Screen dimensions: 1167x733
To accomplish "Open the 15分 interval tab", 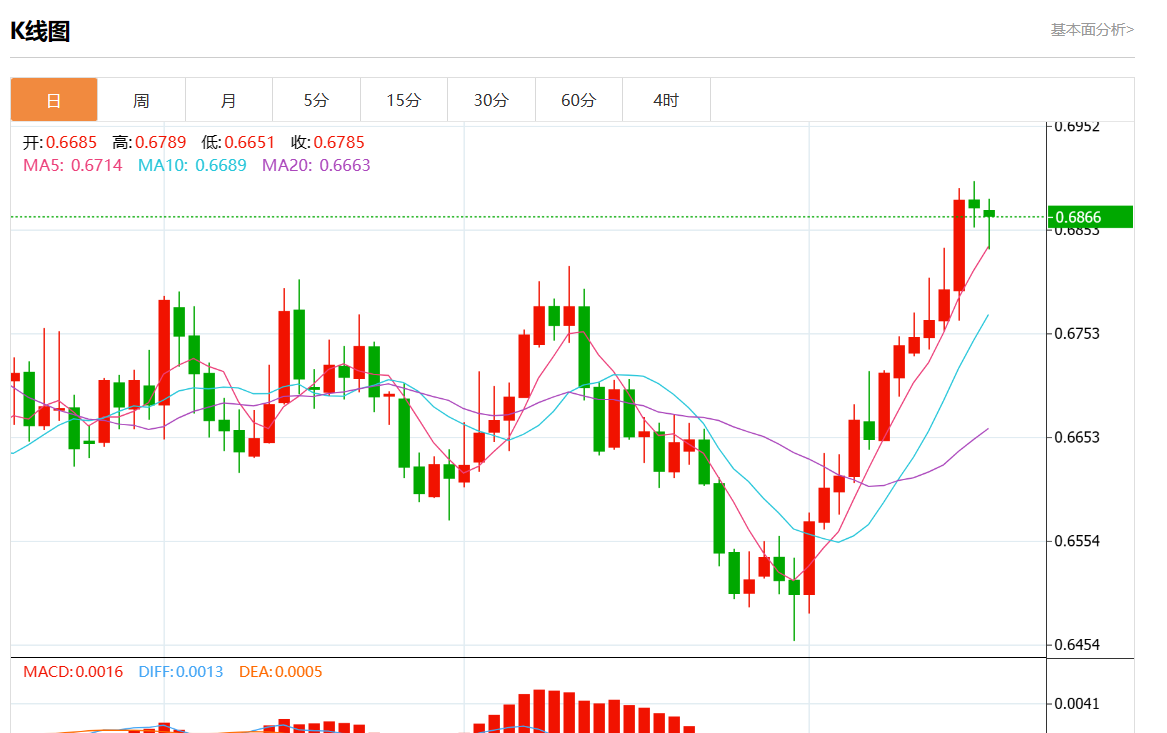I will (404, 100).
